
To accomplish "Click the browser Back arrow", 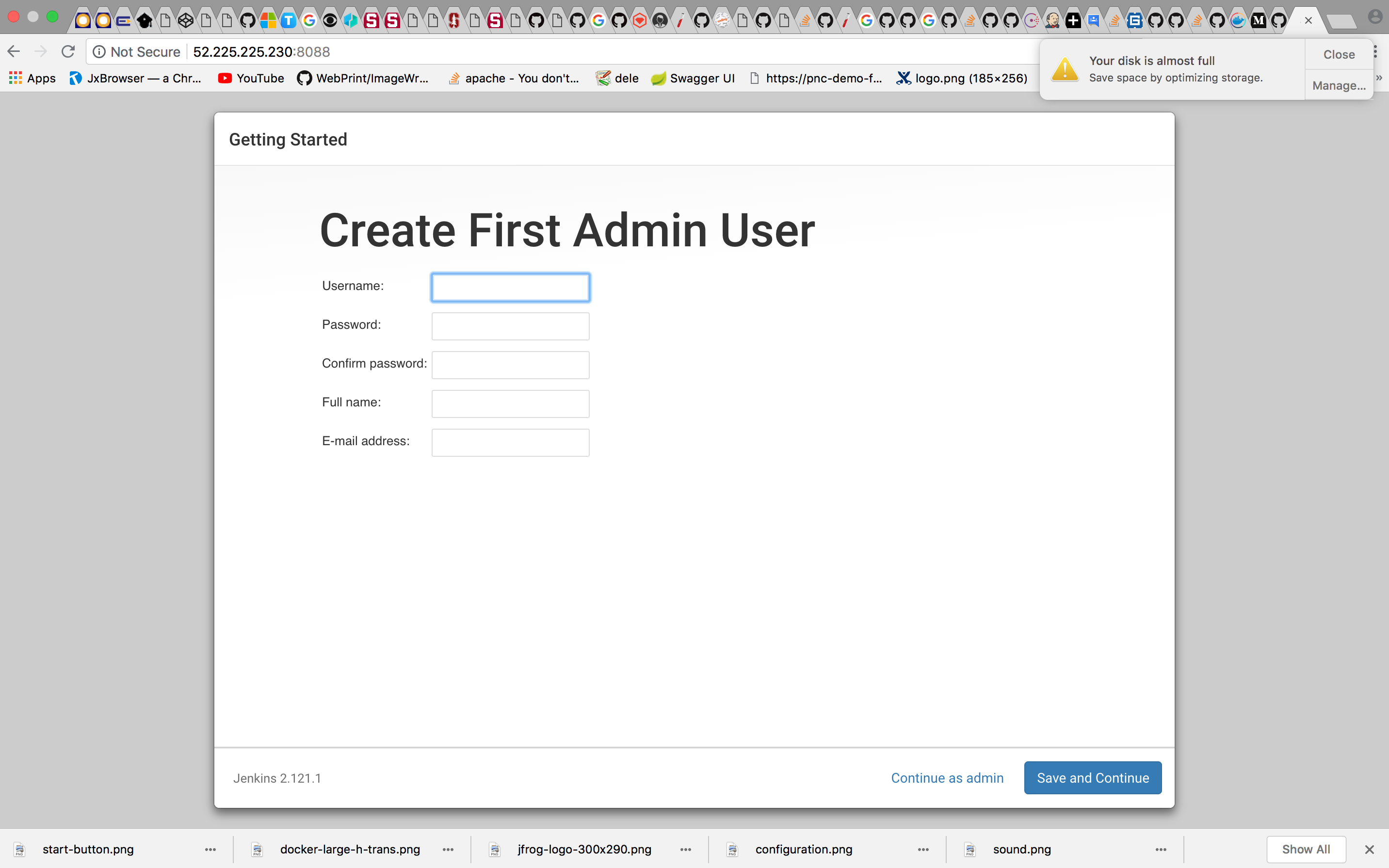I will (x=14, y=52).
